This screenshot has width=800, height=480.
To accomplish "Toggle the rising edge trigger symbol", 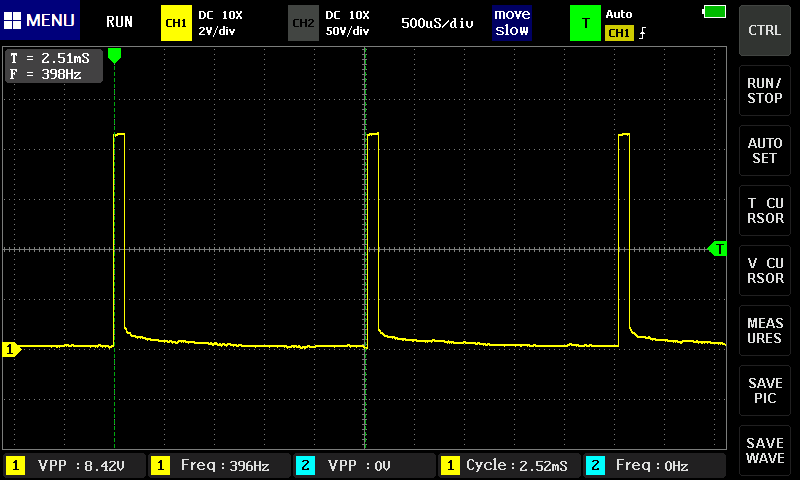I will tap(642, 33).
